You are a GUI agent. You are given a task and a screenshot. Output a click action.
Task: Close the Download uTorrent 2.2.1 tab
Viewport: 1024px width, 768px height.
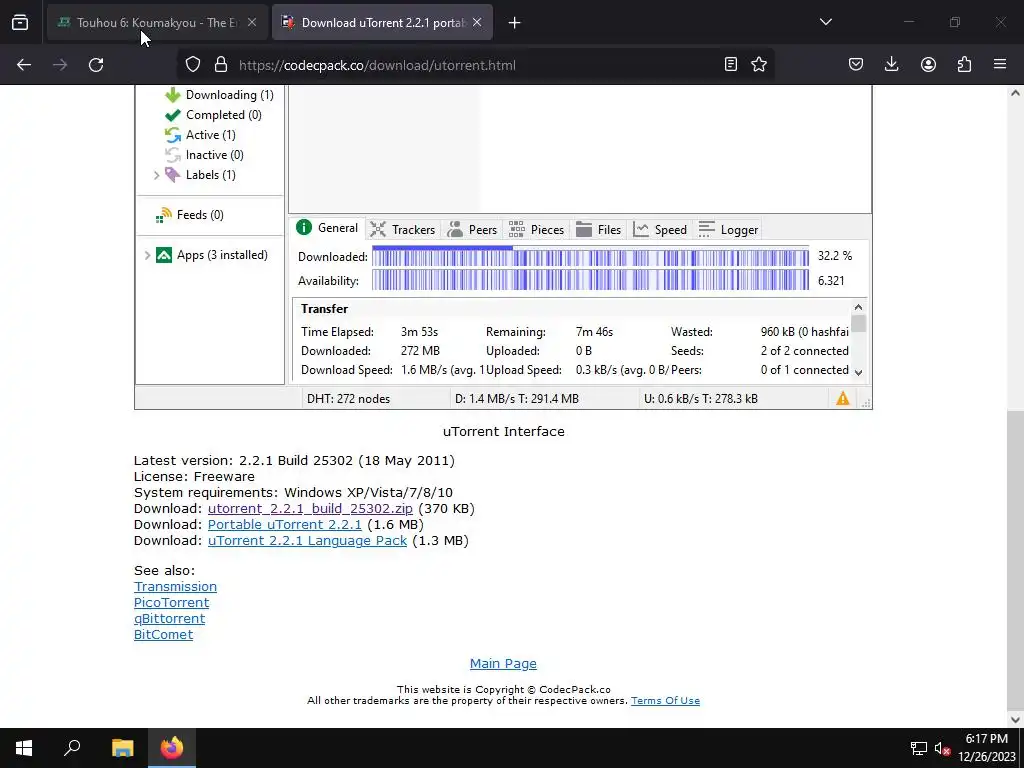tap(477, 22)
